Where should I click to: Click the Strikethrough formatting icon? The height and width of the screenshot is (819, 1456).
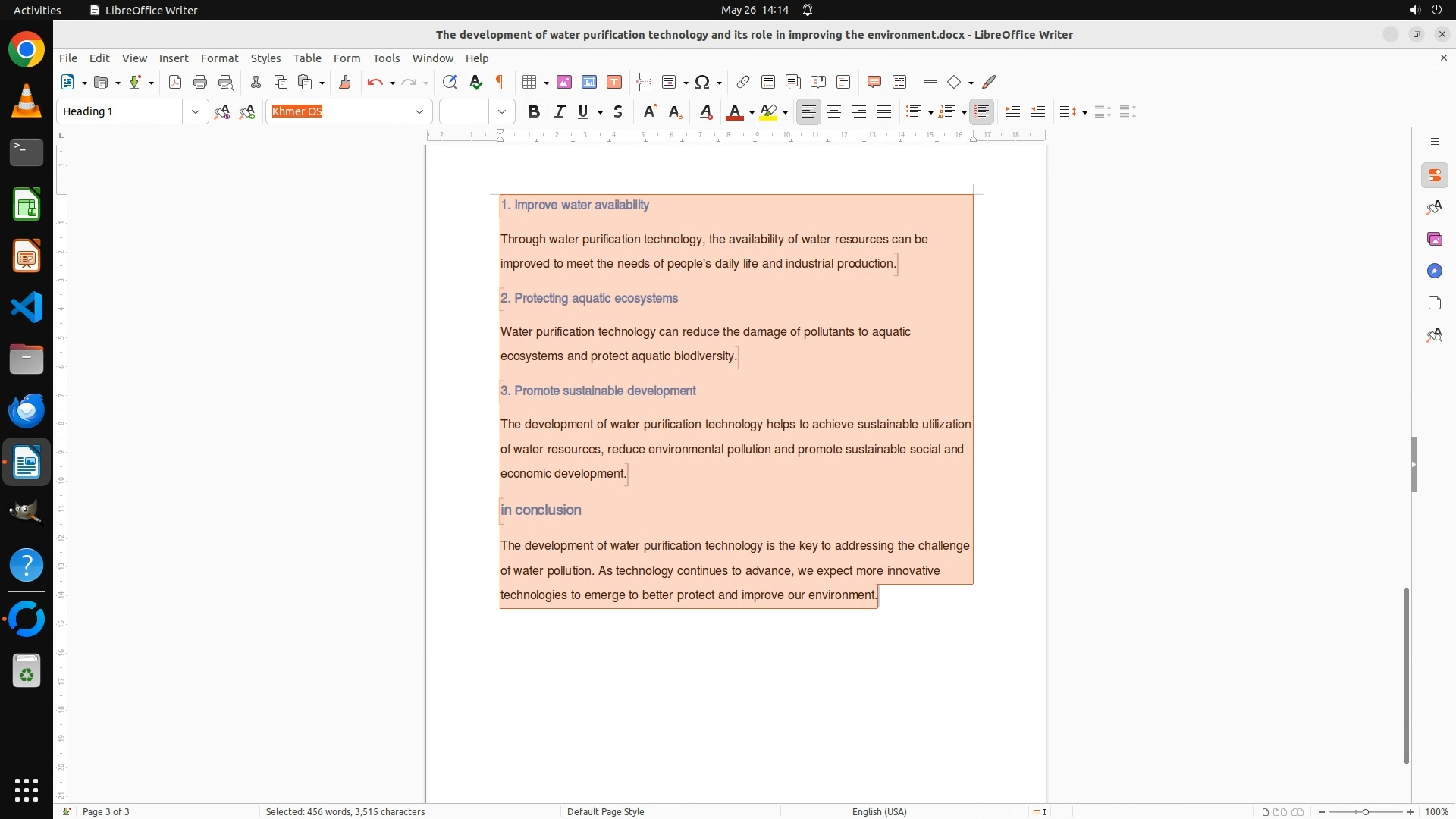pyautogui.click(x=618, y=111)
